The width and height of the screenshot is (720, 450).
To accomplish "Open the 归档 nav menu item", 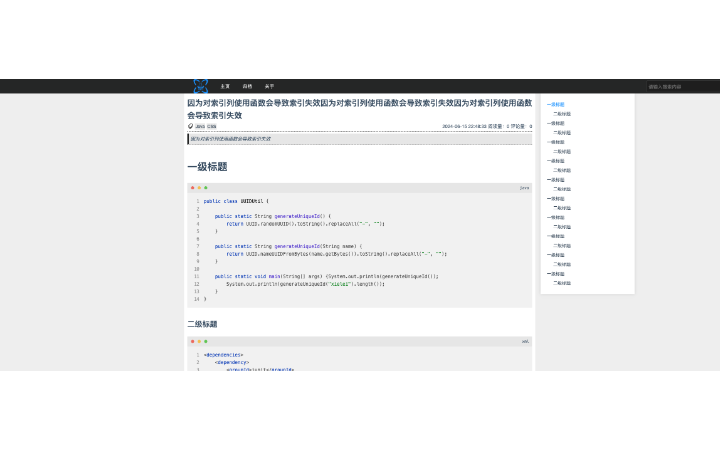I will (x=247, y=86).
